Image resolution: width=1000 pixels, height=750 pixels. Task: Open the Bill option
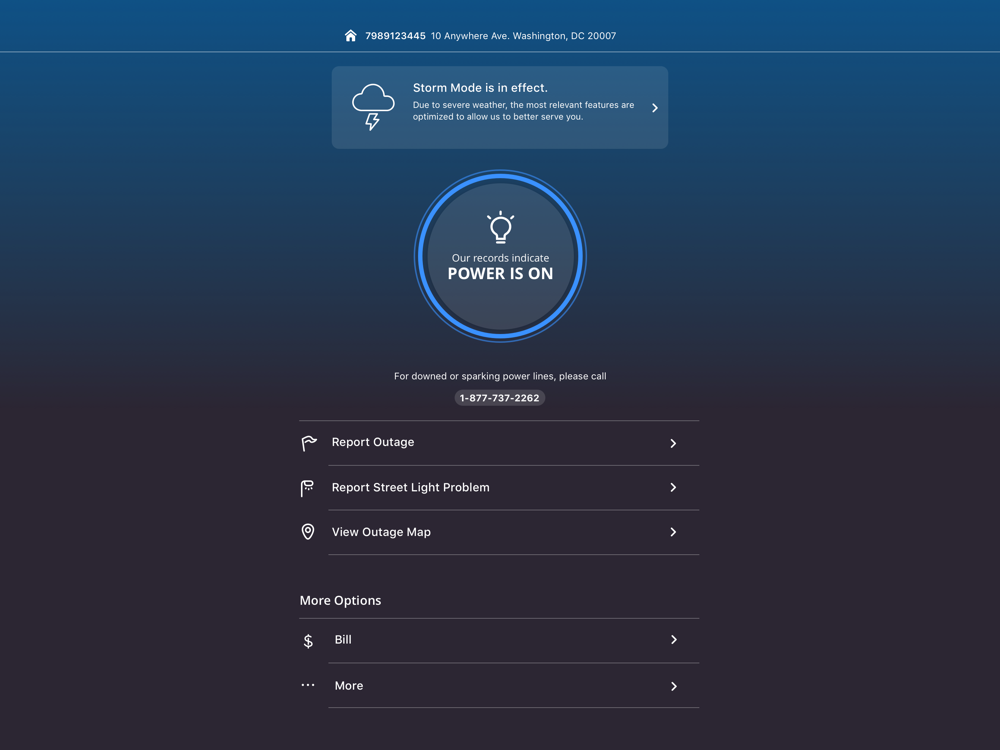499,640
